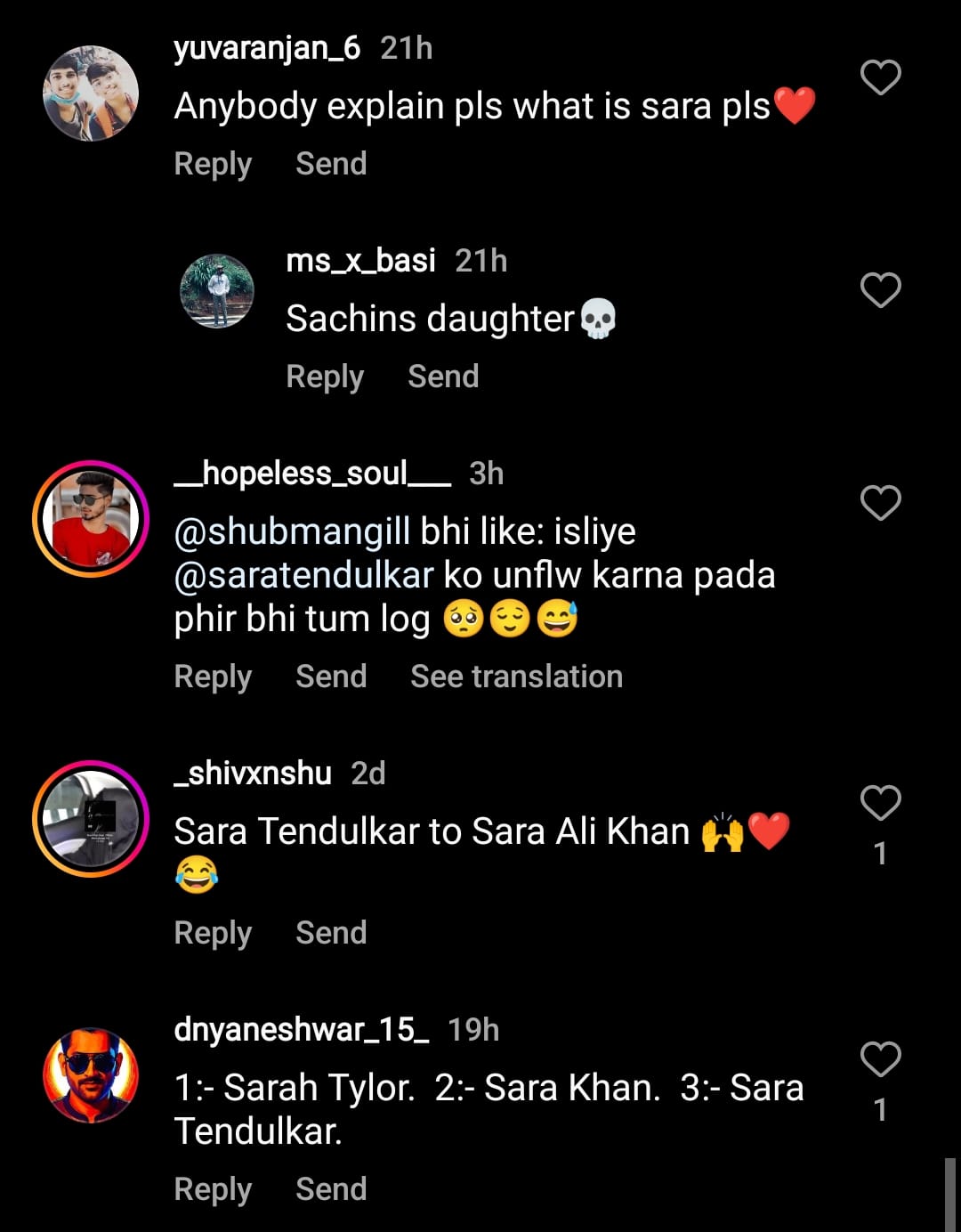The height and width of the screenshot is (1232, 961).
Task: Reply to yuvaranjan_6's comment
Action: coord(213,165)
